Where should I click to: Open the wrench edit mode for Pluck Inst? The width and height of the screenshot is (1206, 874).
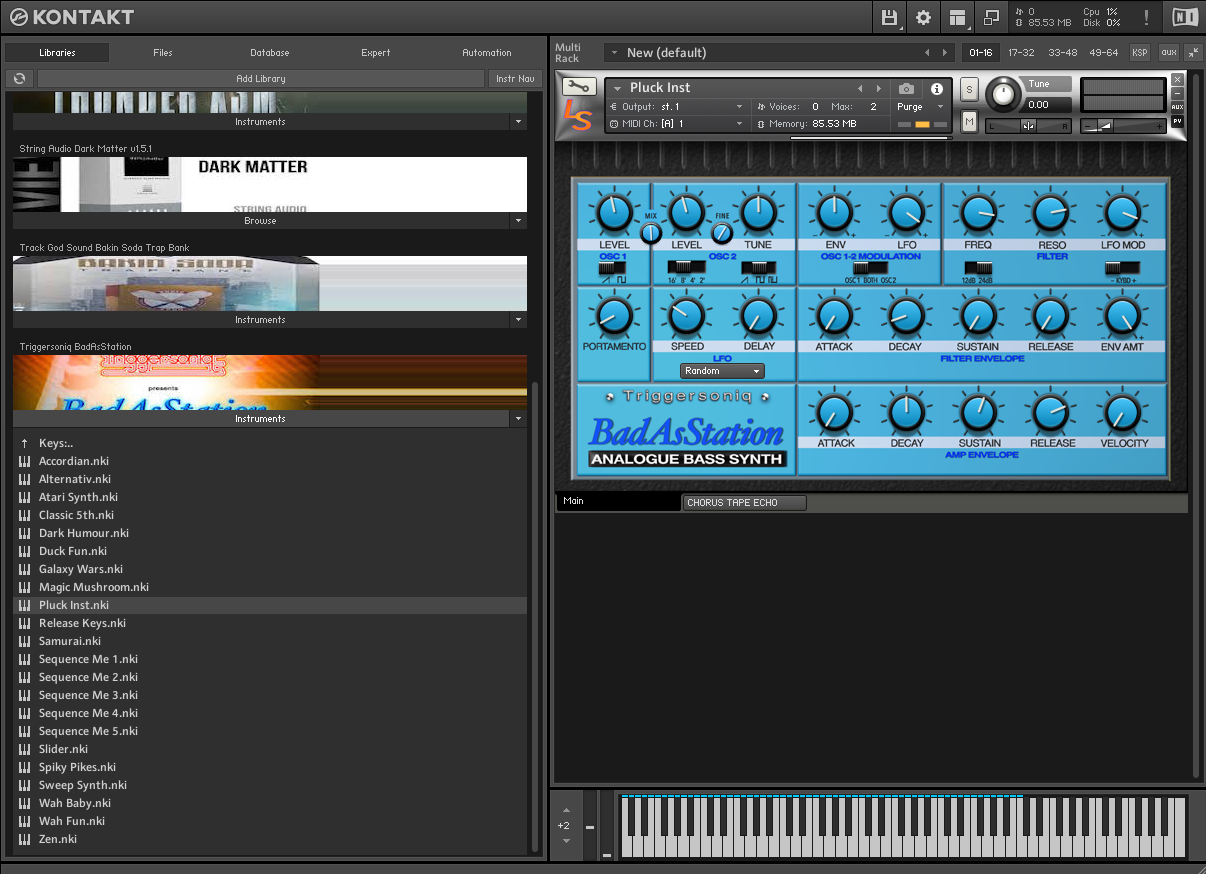point(581,87)
